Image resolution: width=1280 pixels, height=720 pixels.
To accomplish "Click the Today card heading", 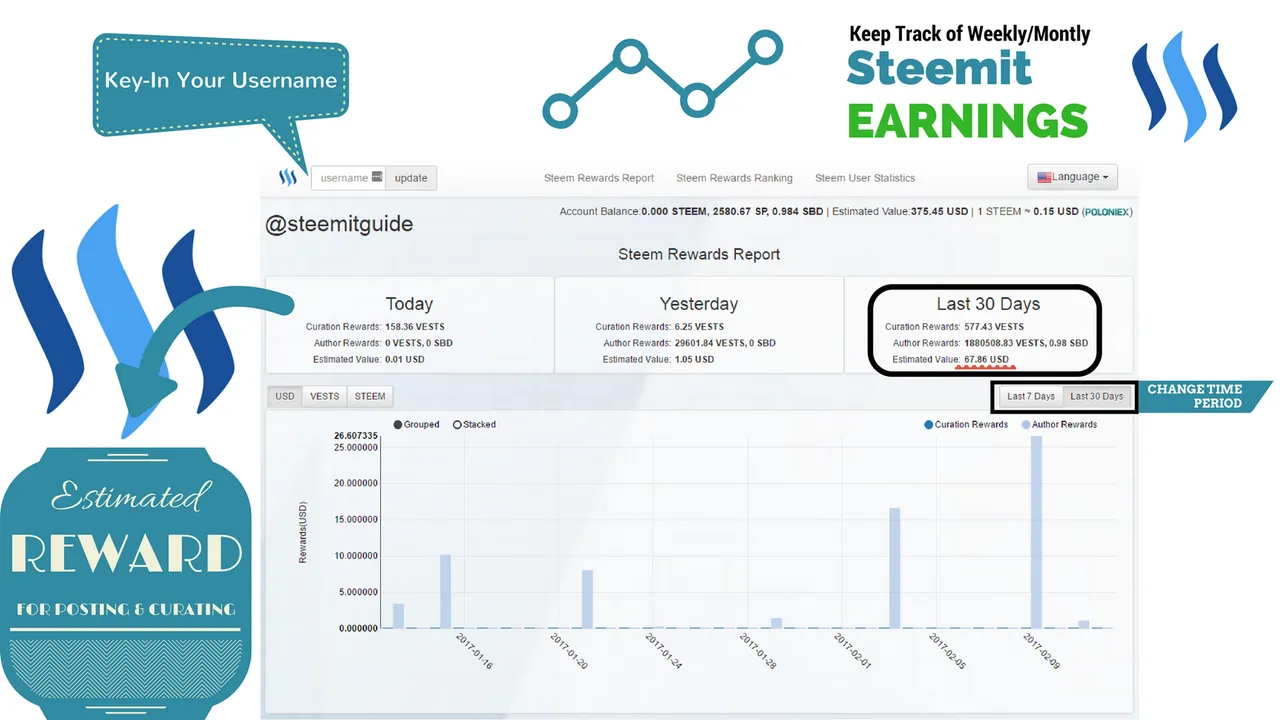I will pyautogui.click(x=409, y=304).
